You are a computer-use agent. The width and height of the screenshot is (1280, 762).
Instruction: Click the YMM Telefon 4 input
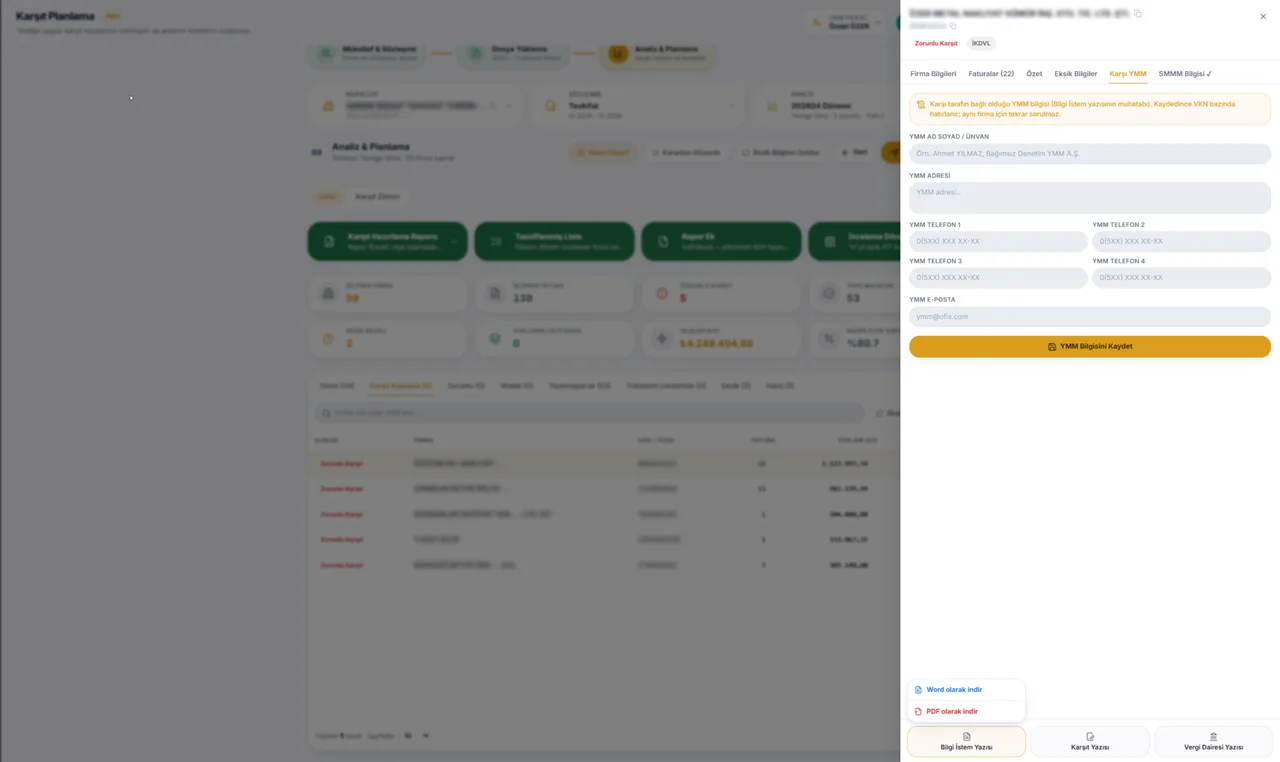coord(1181,278)
